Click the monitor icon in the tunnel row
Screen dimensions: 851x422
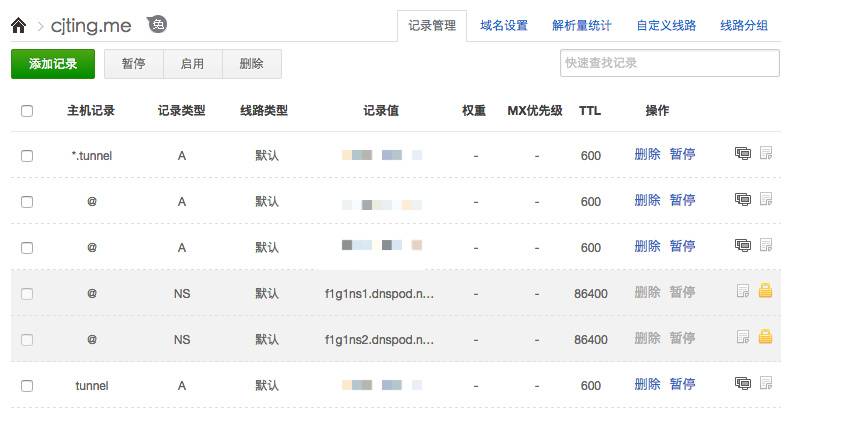743,384
